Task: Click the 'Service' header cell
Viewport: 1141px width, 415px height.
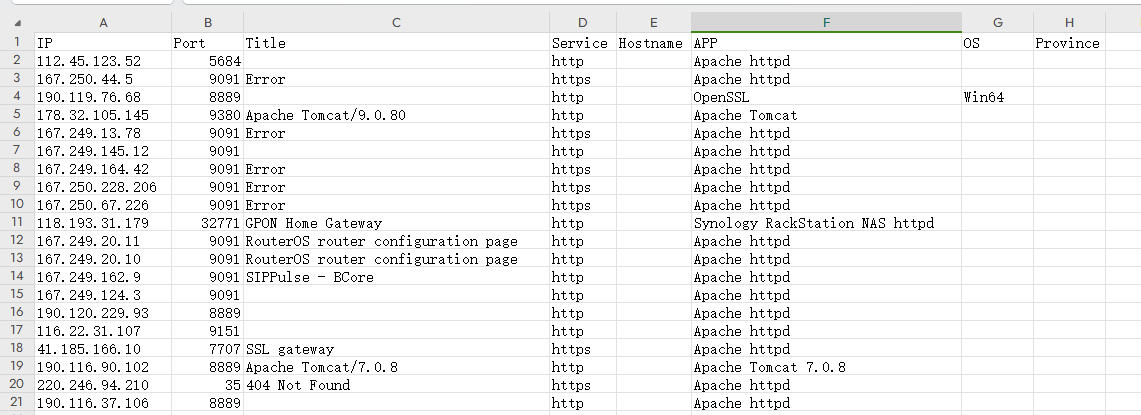Action: (x=582, y=43)
